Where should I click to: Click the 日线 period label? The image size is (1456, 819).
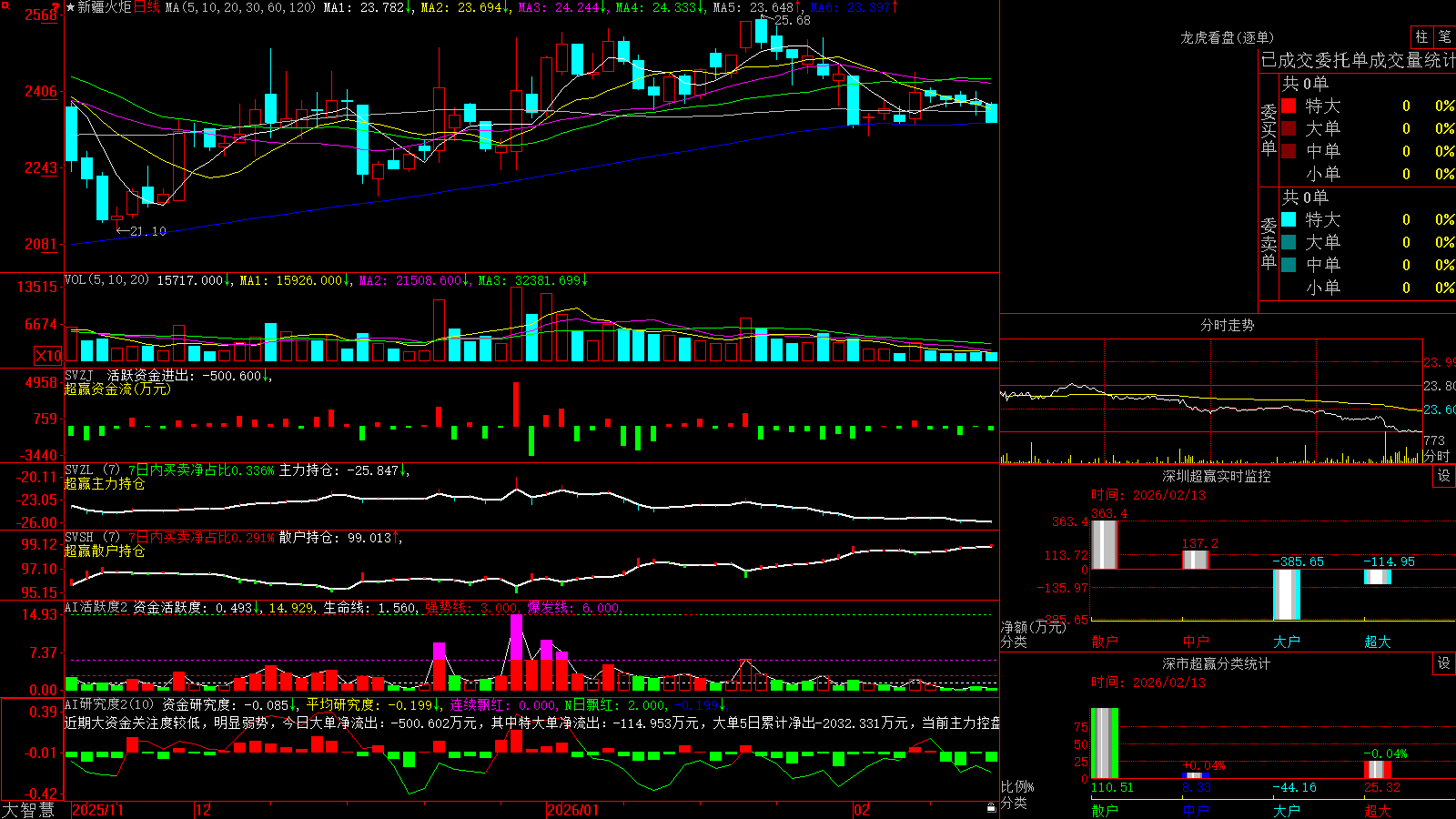click(147, 7)
